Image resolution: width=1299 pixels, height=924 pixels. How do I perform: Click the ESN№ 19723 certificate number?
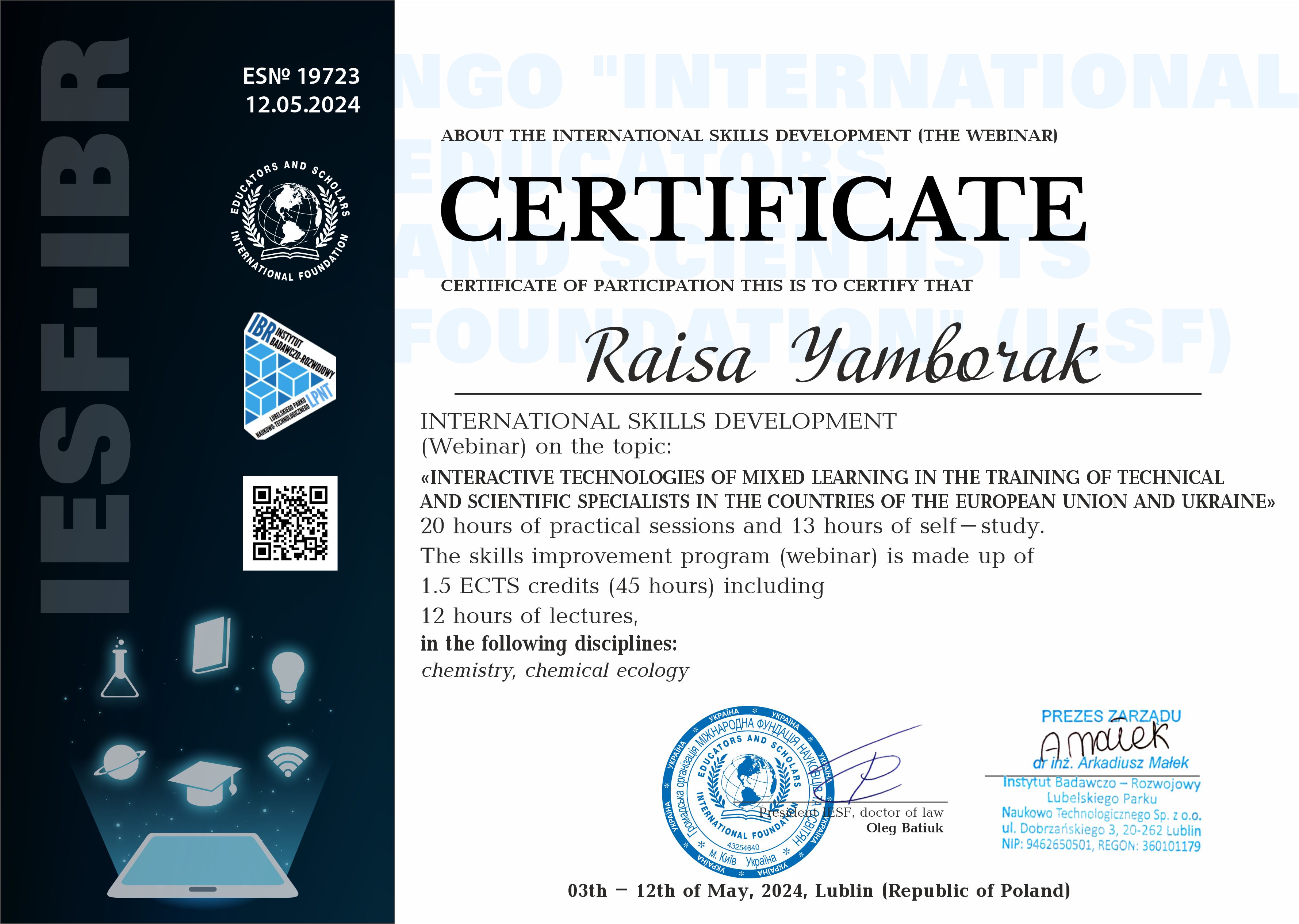[302, 76]
